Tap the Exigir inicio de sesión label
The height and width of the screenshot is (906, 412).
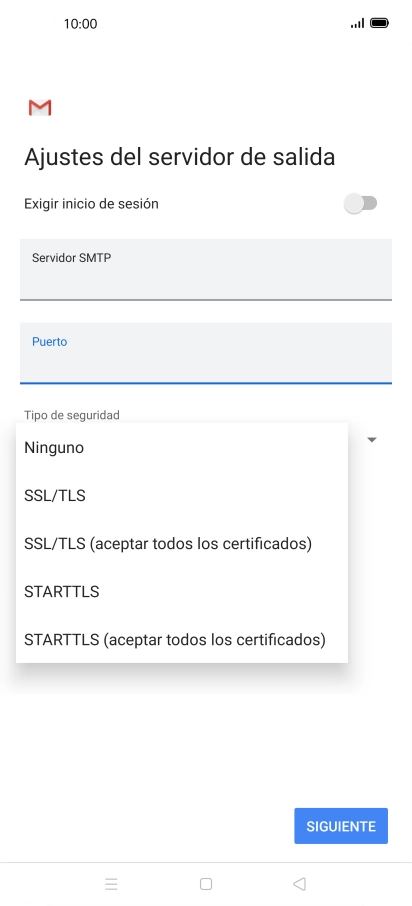pos(91,204)
